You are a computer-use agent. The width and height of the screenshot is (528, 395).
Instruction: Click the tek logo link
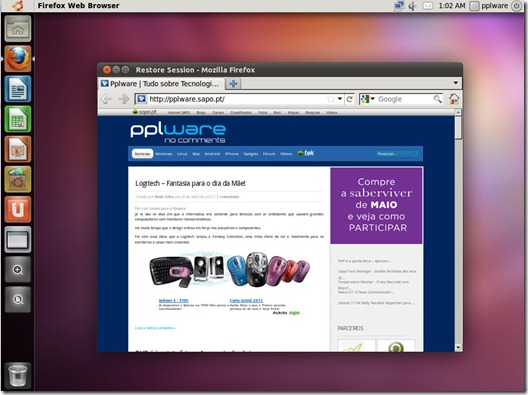(306, 153)
